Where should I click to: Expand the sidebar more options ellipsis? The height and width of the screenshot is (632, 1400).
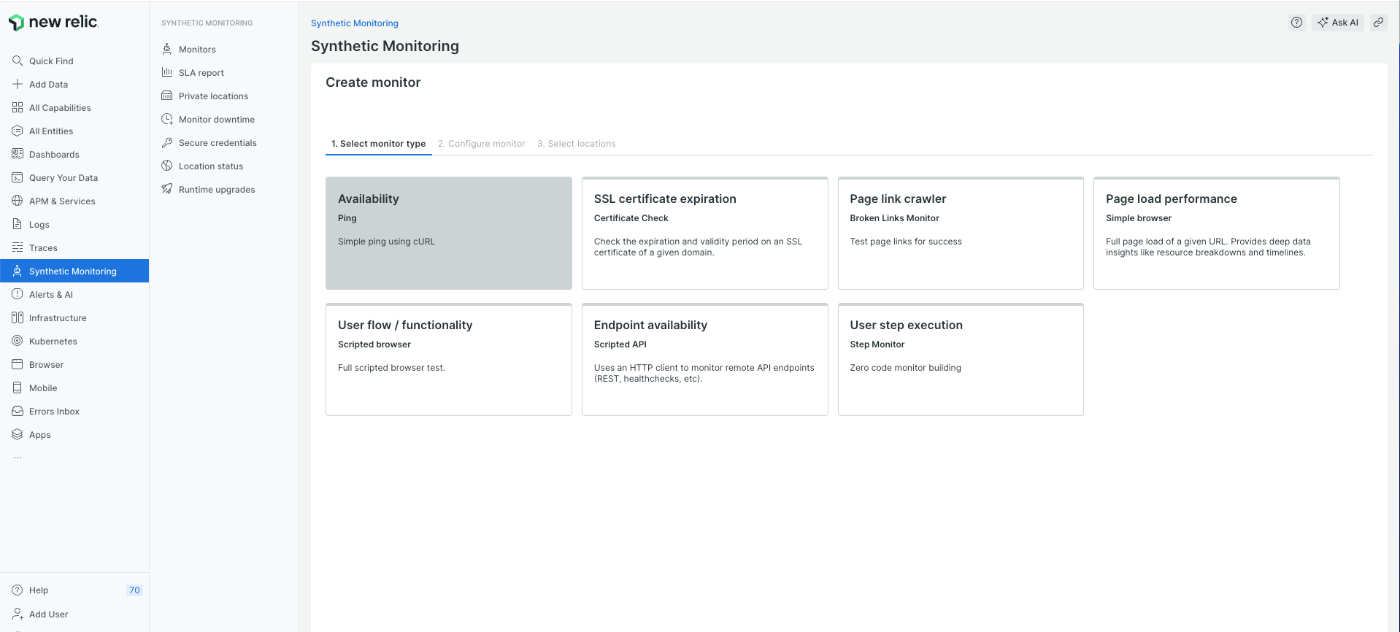(17, 457)
